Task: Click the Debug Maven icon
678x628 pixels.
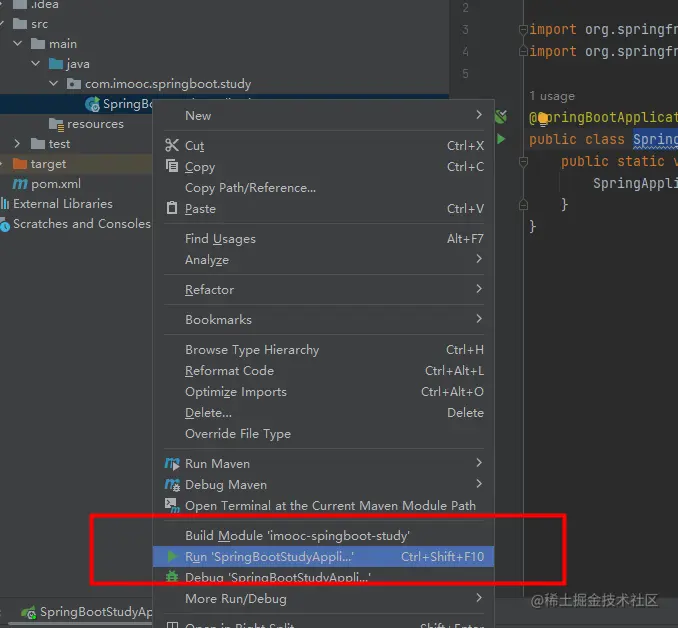Action: tap(172, 485)
